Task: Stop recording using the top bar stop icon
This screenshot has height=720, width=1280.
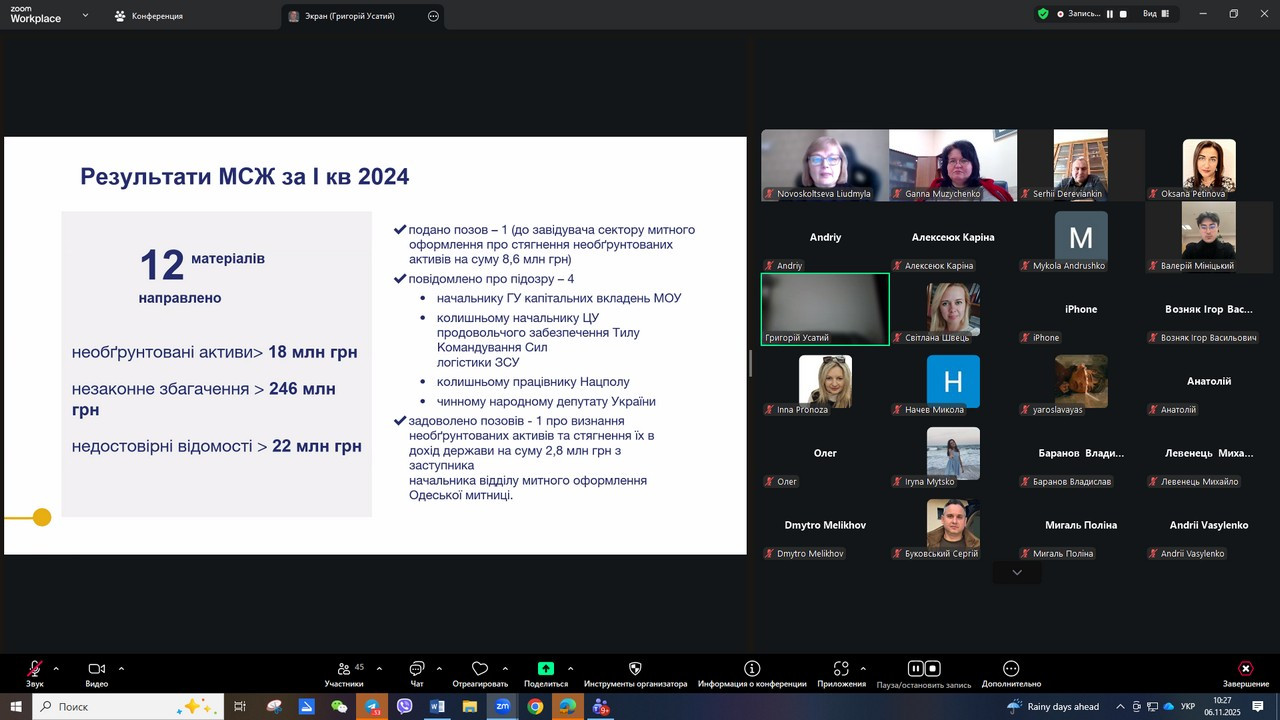Action: click(1124, 14)
